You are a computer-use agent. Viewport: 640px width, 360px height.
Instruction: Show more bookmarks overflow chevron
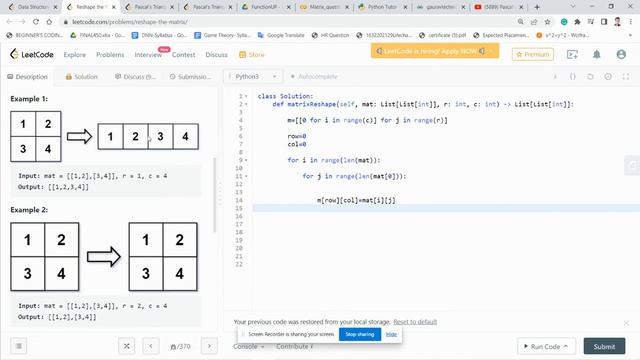(630, 36)
